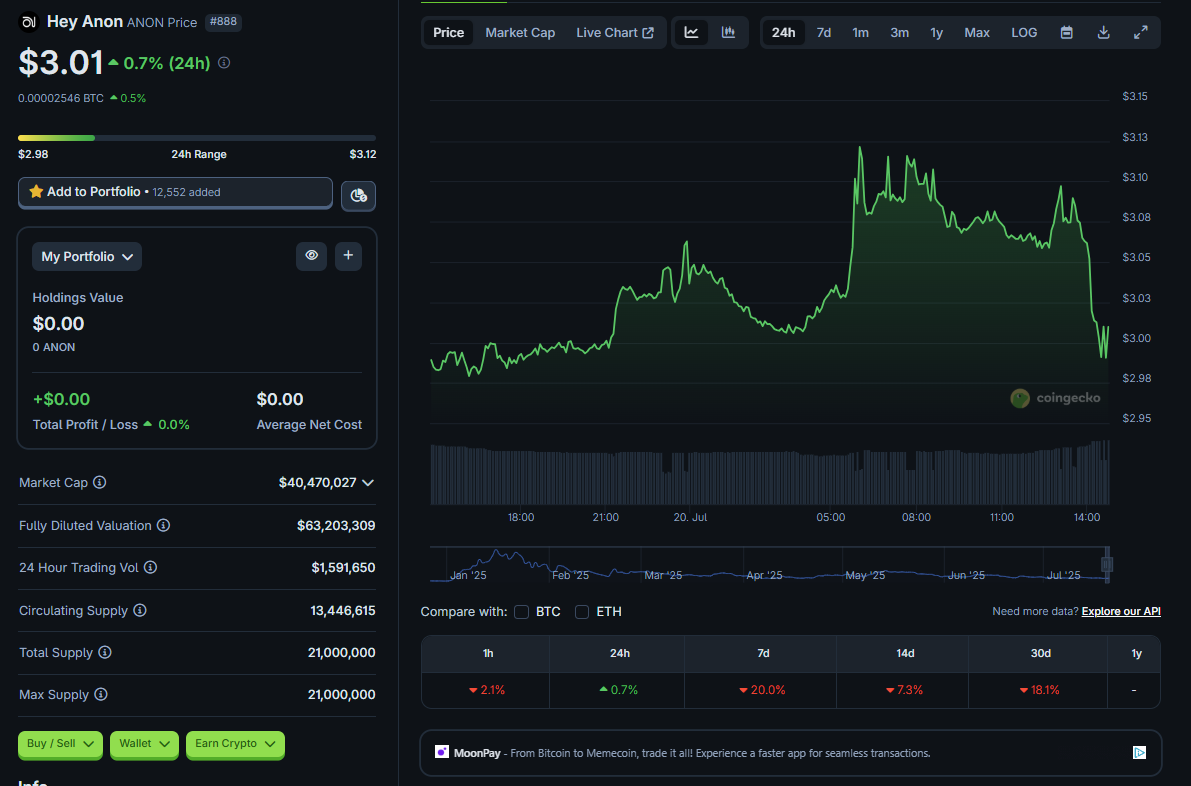Click the $1,591,650 trading volume value
Screen dimensions: 1191x786
coord(343,567)
